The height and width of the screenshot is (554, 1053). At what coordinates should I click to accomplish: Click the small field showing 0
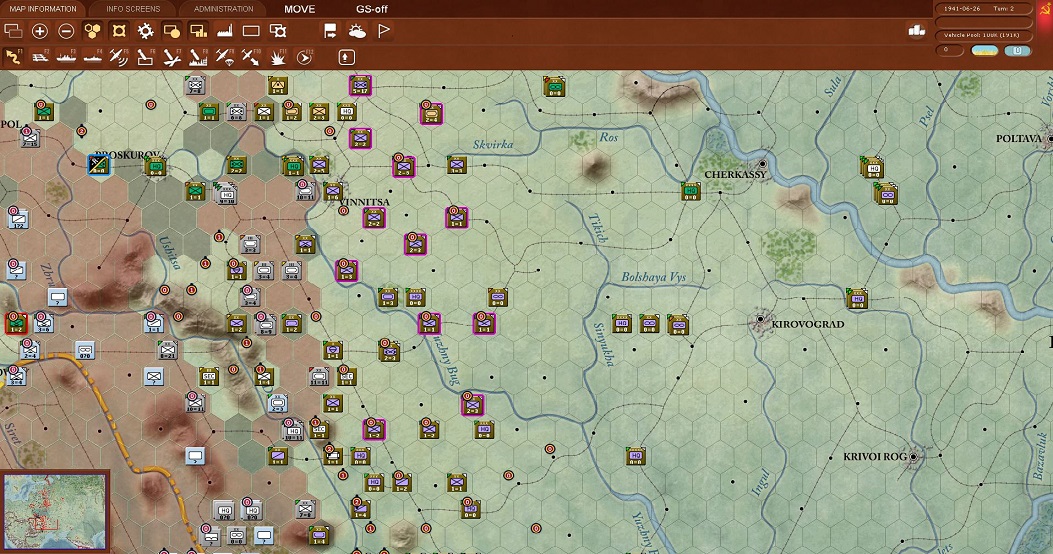point(949,50)
